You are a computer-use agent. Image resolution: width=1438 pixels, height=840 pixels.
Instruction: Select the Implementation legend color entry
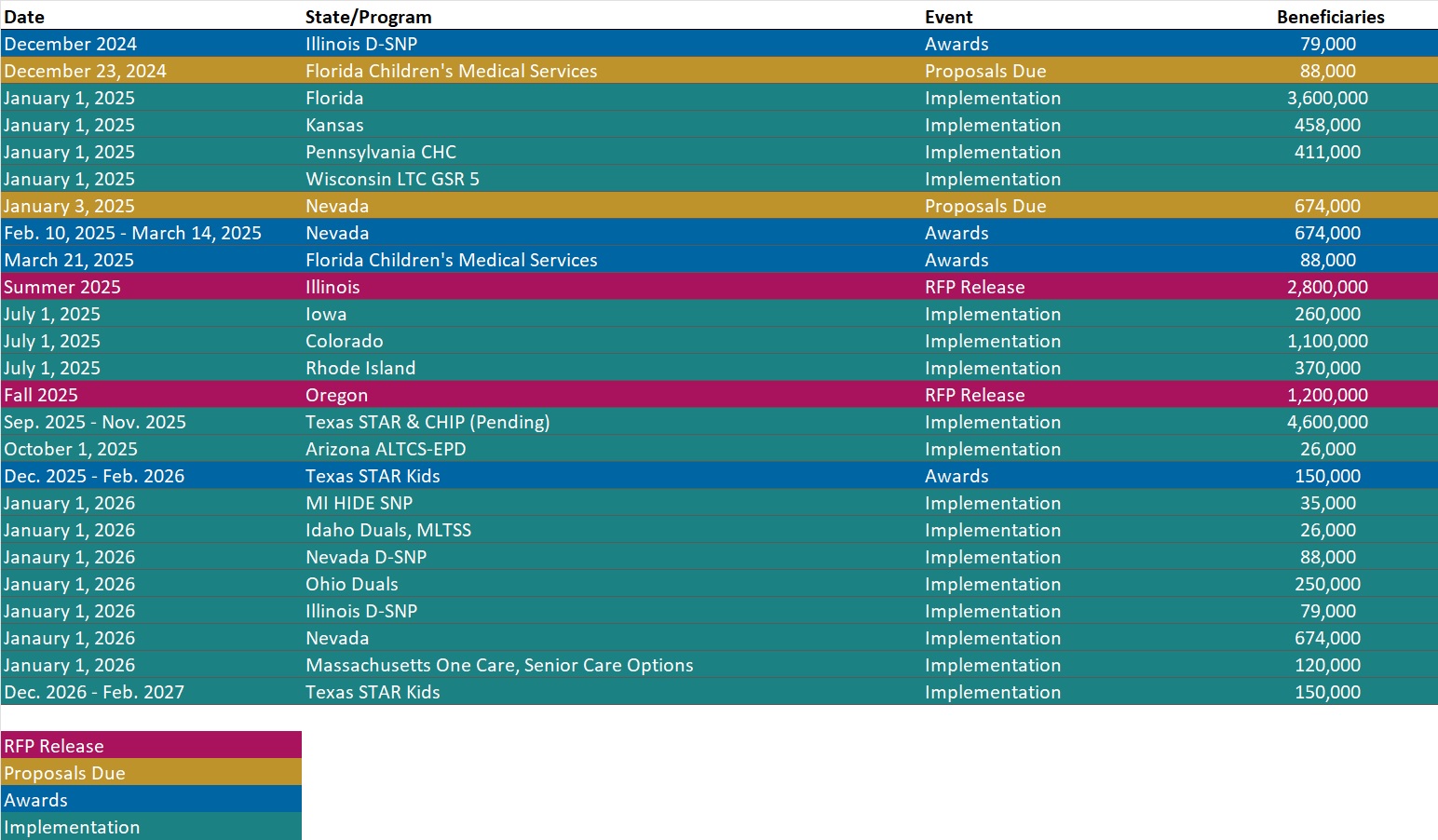[151, 826]
